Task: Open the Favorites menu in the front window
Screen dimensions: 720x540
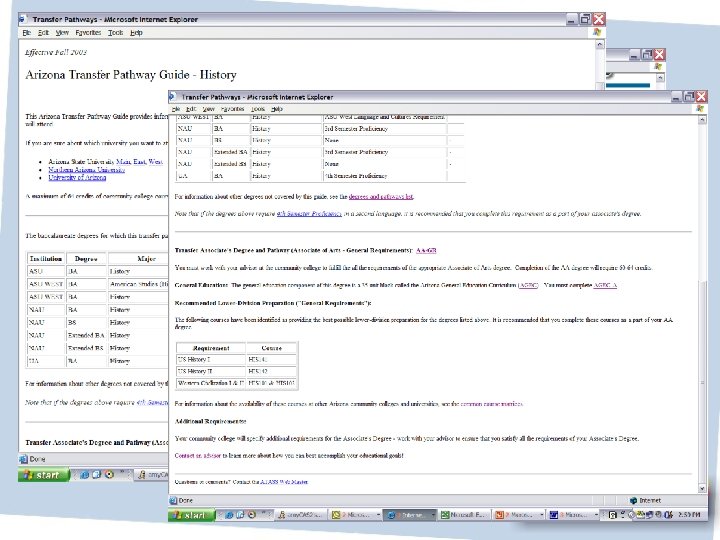Action: (232, 109)
